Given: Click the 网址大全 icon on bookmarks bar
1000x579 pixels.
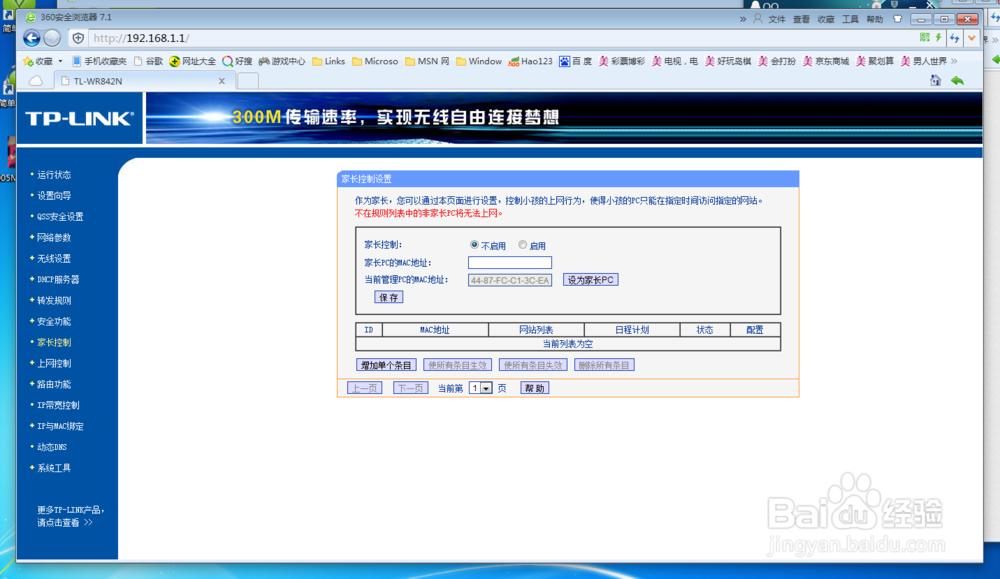Looking at the screenshot, I should click(176, 61).
